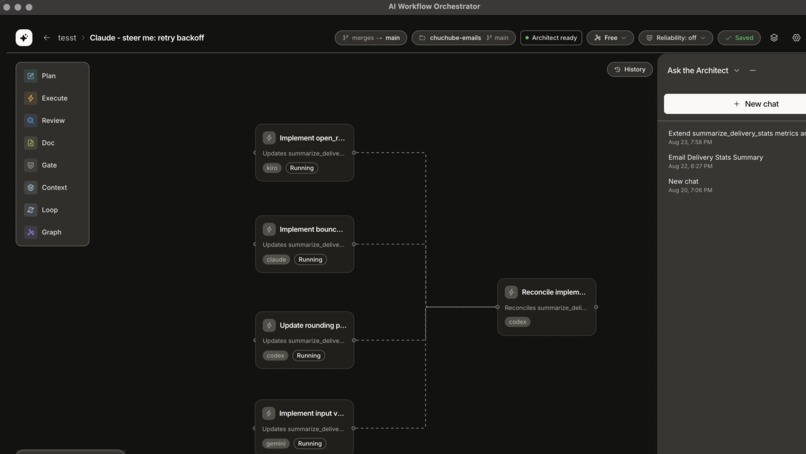The height and width of the screenshot is (454, 806).
Task: Click the gemini tag on Implement input node
Action: (x=276, y=444)
